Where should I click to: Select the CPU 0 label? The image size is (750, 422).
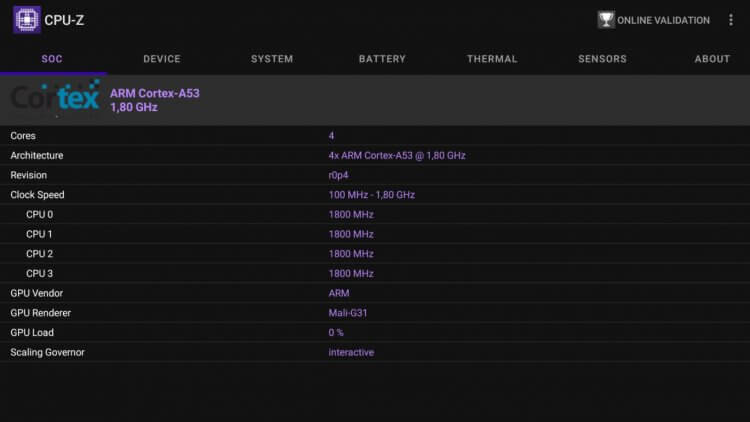click(40, 214)
